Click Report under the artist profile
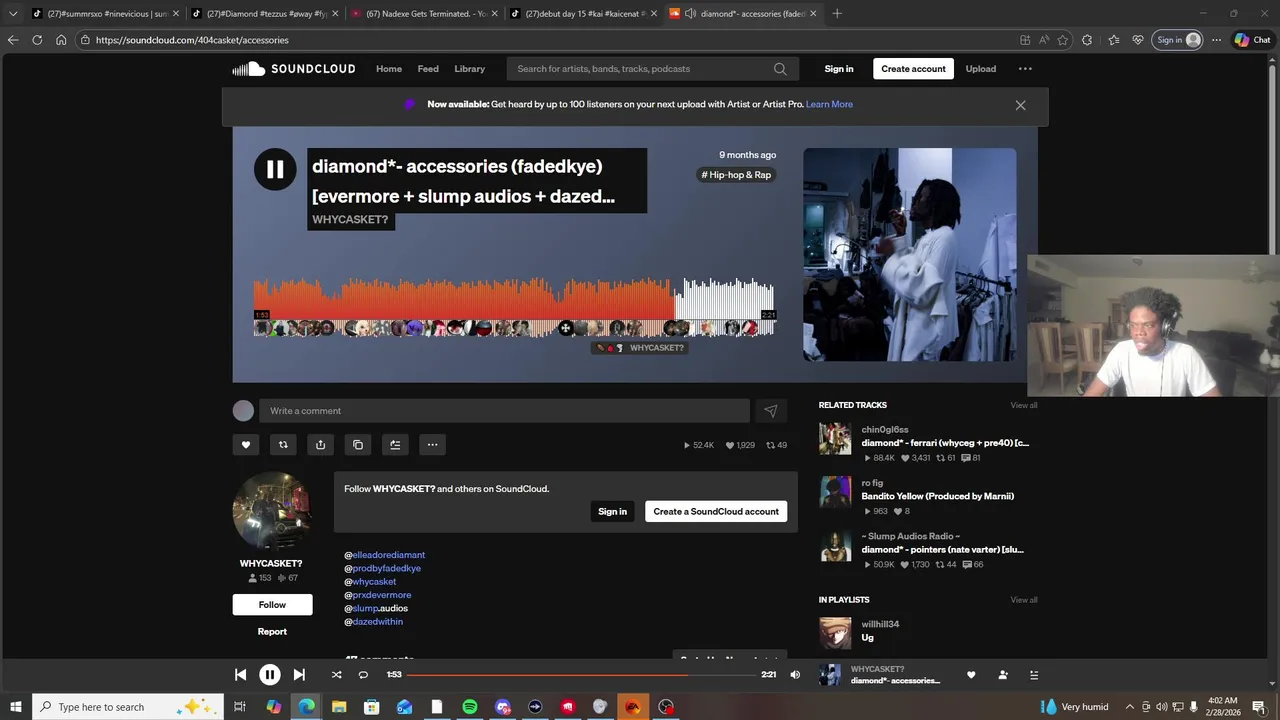Image resolution: width=1280 pixels, height=720 pixels. 272,631
